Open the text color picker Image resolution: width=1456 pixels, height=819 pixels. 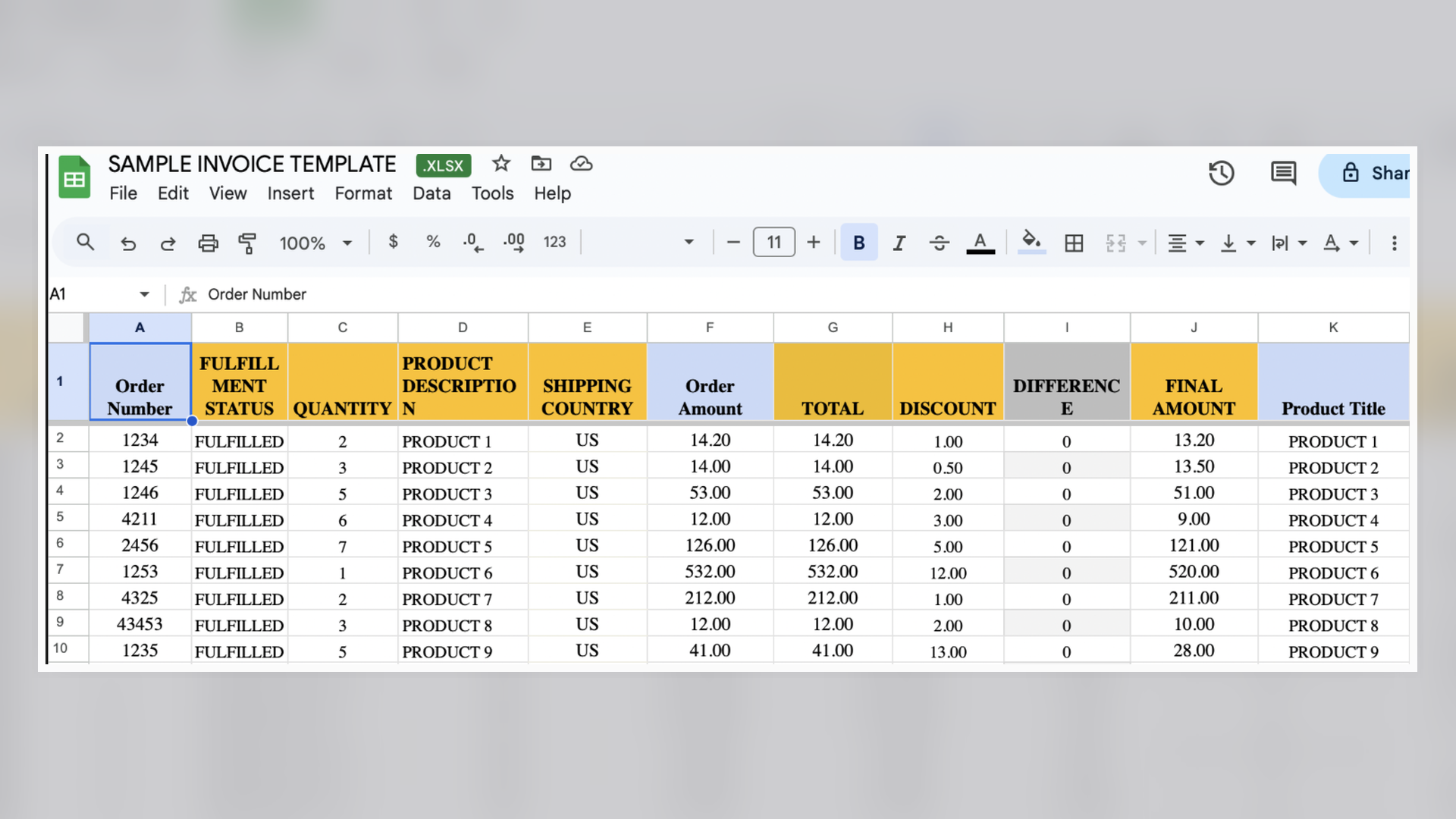click(x=980, y=243)
